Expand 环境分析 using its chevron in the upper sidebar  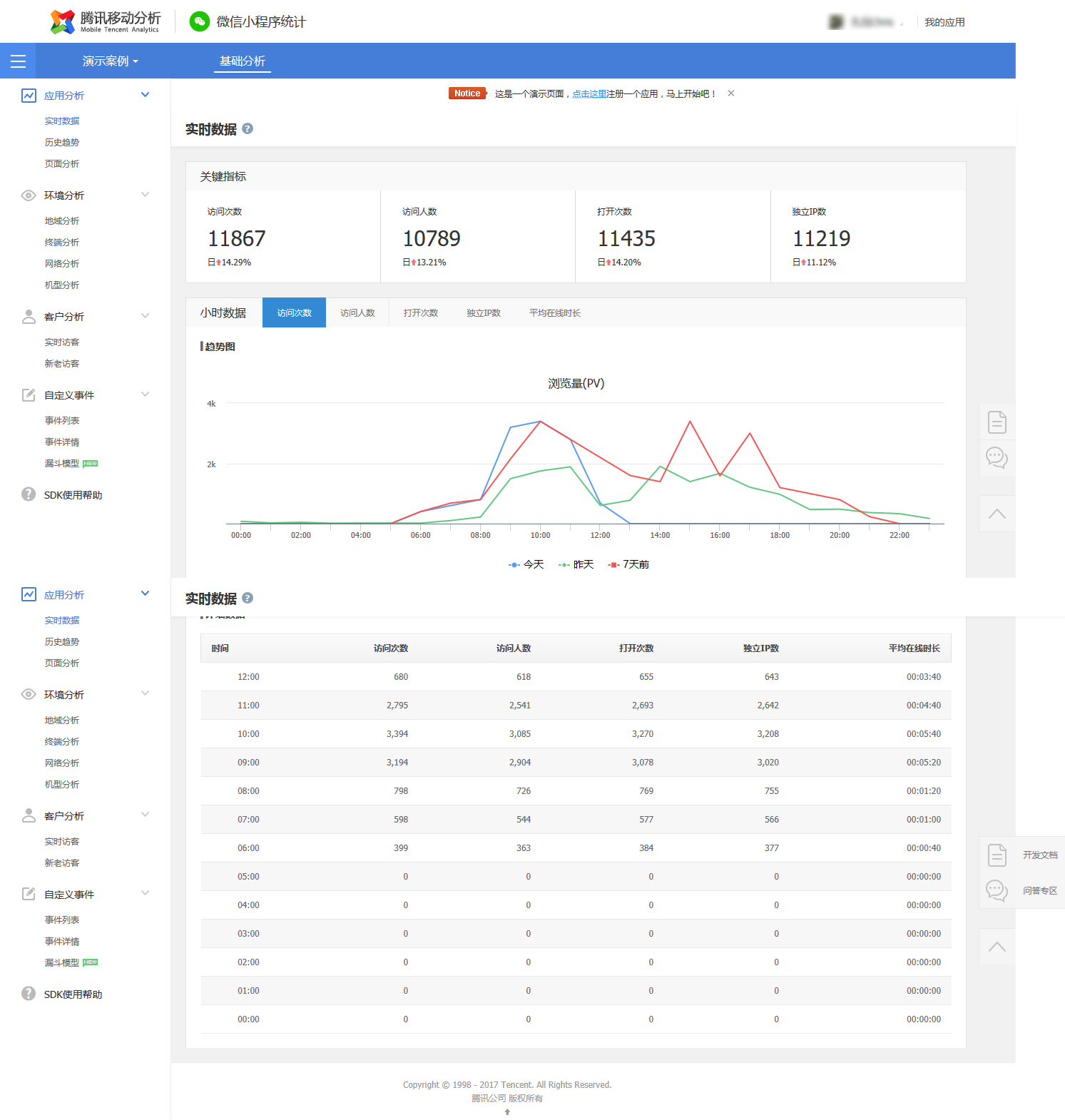[x=146, y=194]
